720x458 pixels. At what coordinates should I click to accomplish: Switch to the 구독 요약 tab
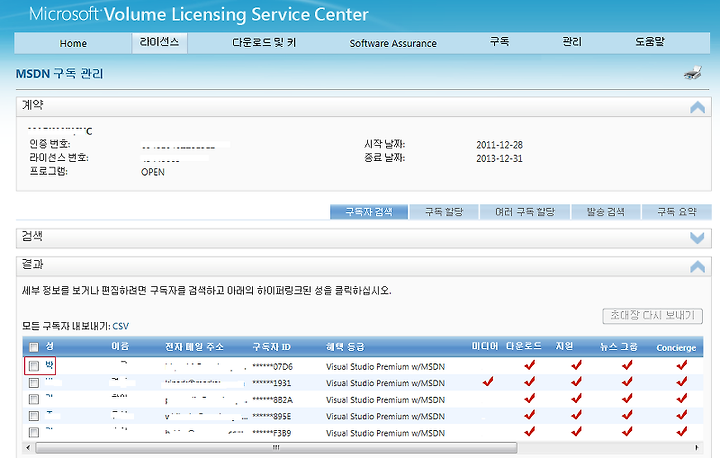click(x=677, y=212)
